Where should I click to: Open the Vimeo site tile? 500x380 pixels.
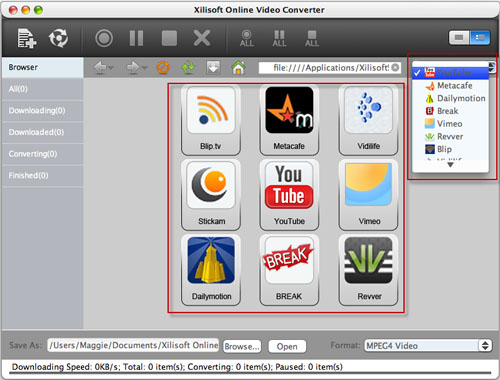click(368, 195)
